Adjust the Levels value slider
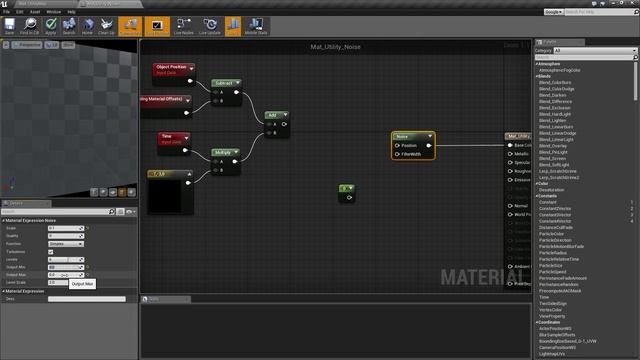The image size is (640, 360). tap(66, 260)
